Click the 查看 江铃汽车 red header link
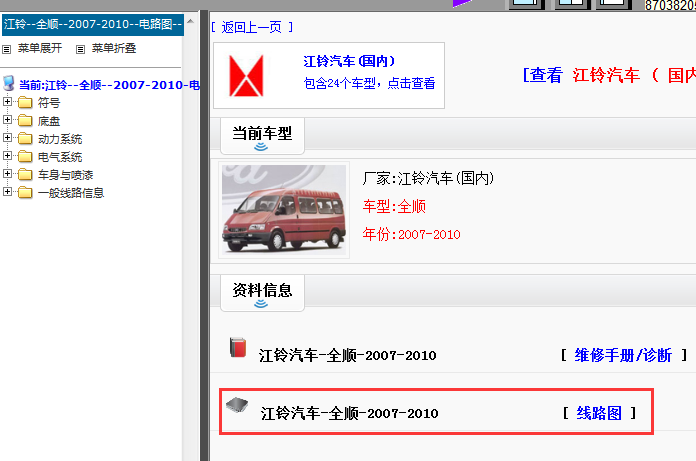The image size is (696, 461). (609, 75)
